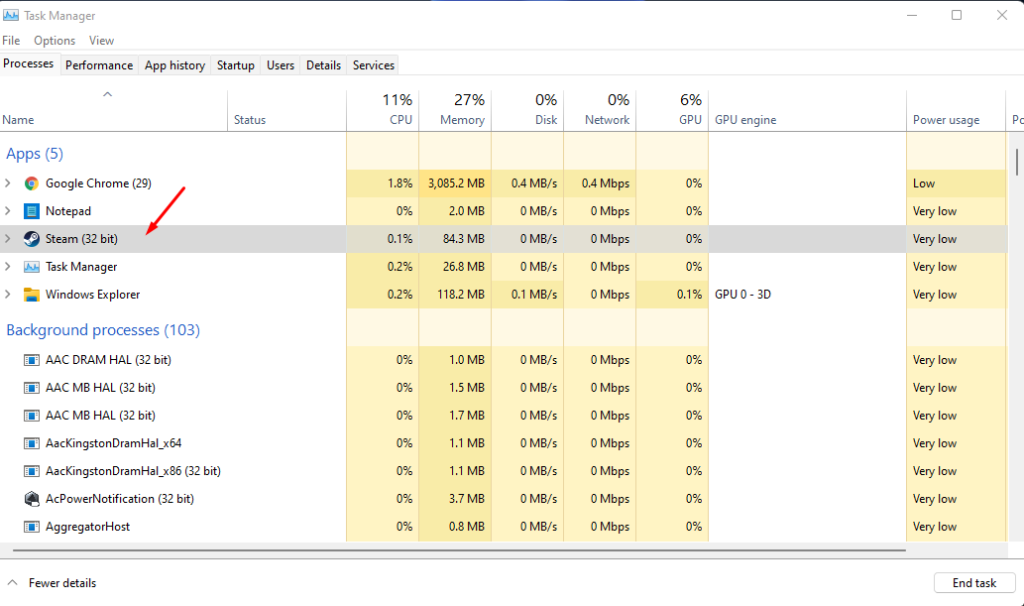
Task: Click the Task Manager title bar icon
Action: 11,15
